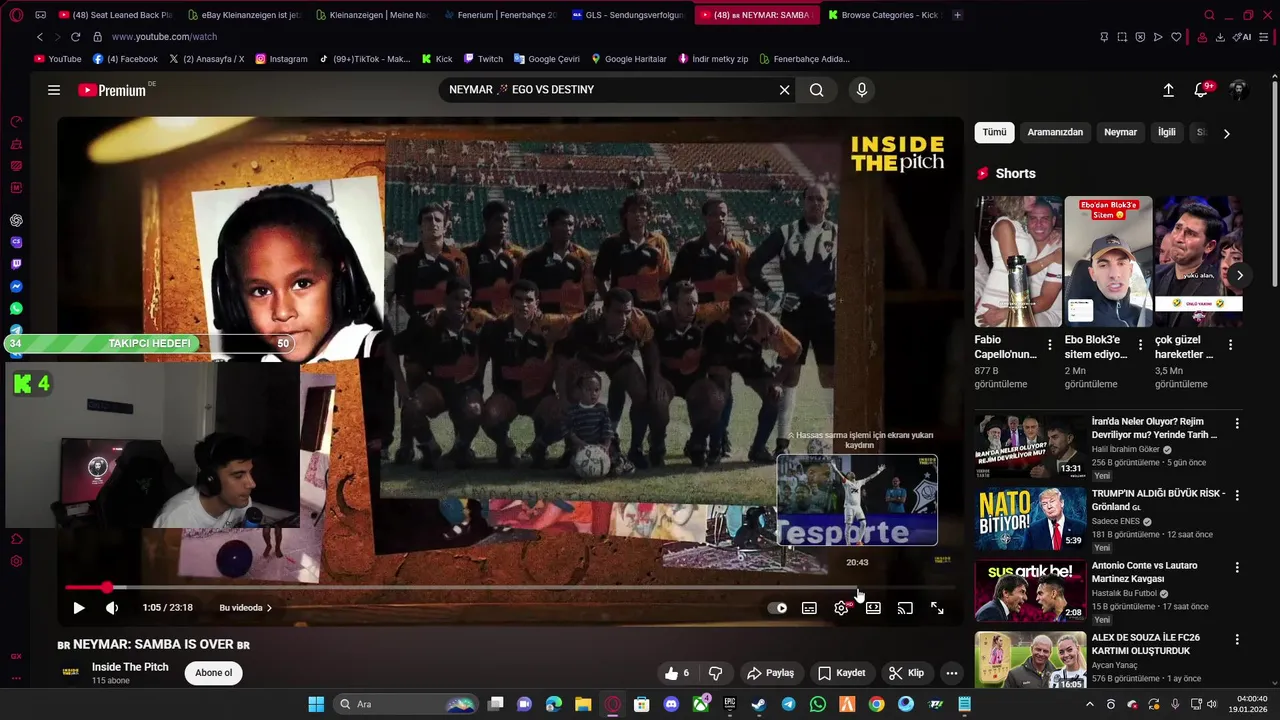
Task: Open 'Ebo Blok3'e sitem' short thumbnail
Action: coord(1108,261)
